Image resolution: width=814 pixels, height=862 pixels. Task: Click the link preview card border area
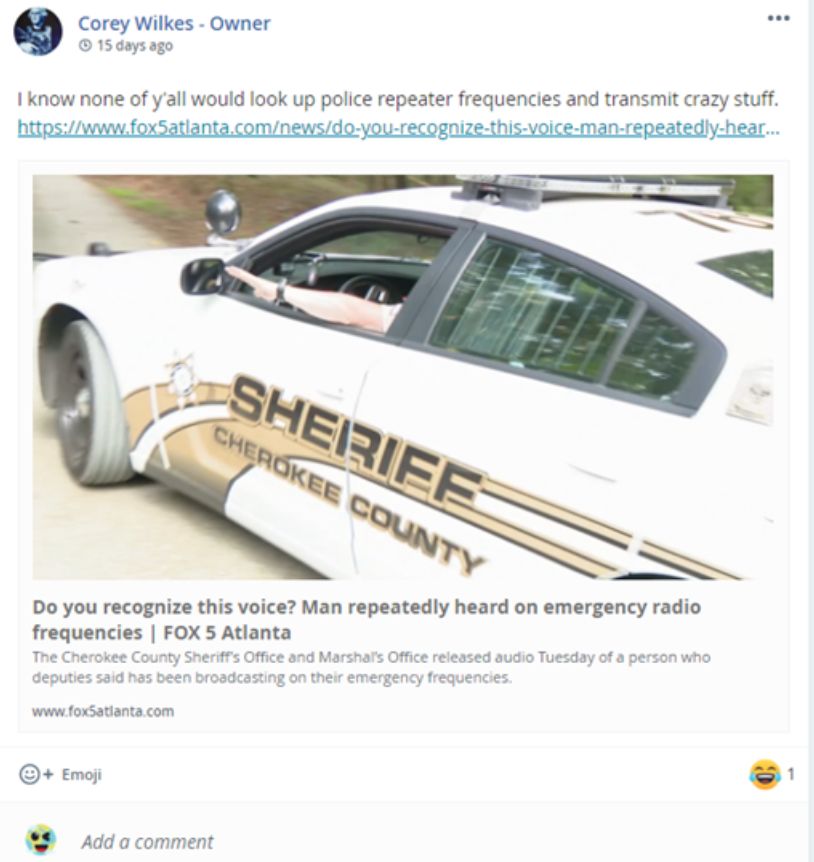tap(404, 727)
